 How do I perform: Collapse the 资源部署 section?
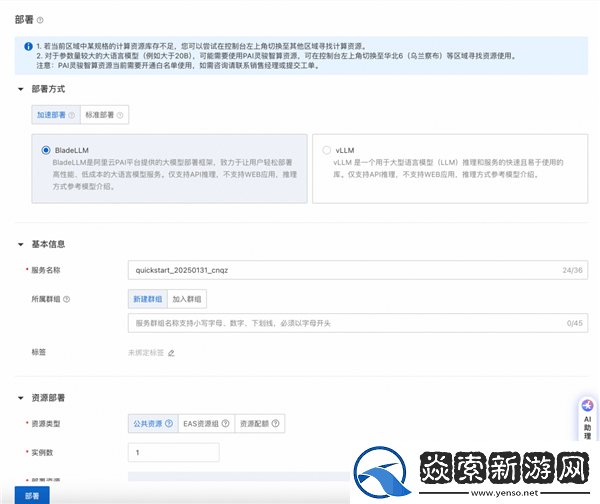pyautogui.click(x=21, y=398)
